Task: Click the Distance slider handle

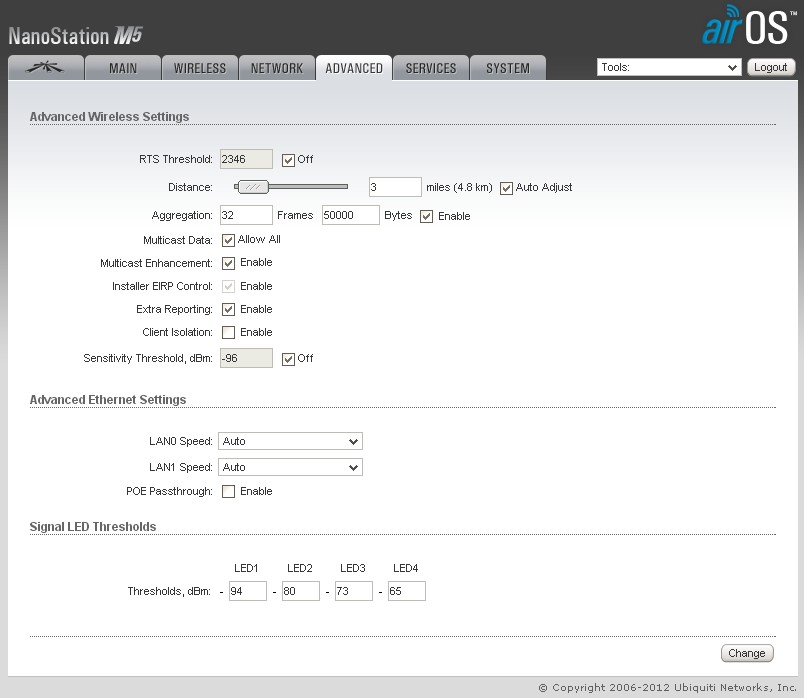Action: [253, 187]
